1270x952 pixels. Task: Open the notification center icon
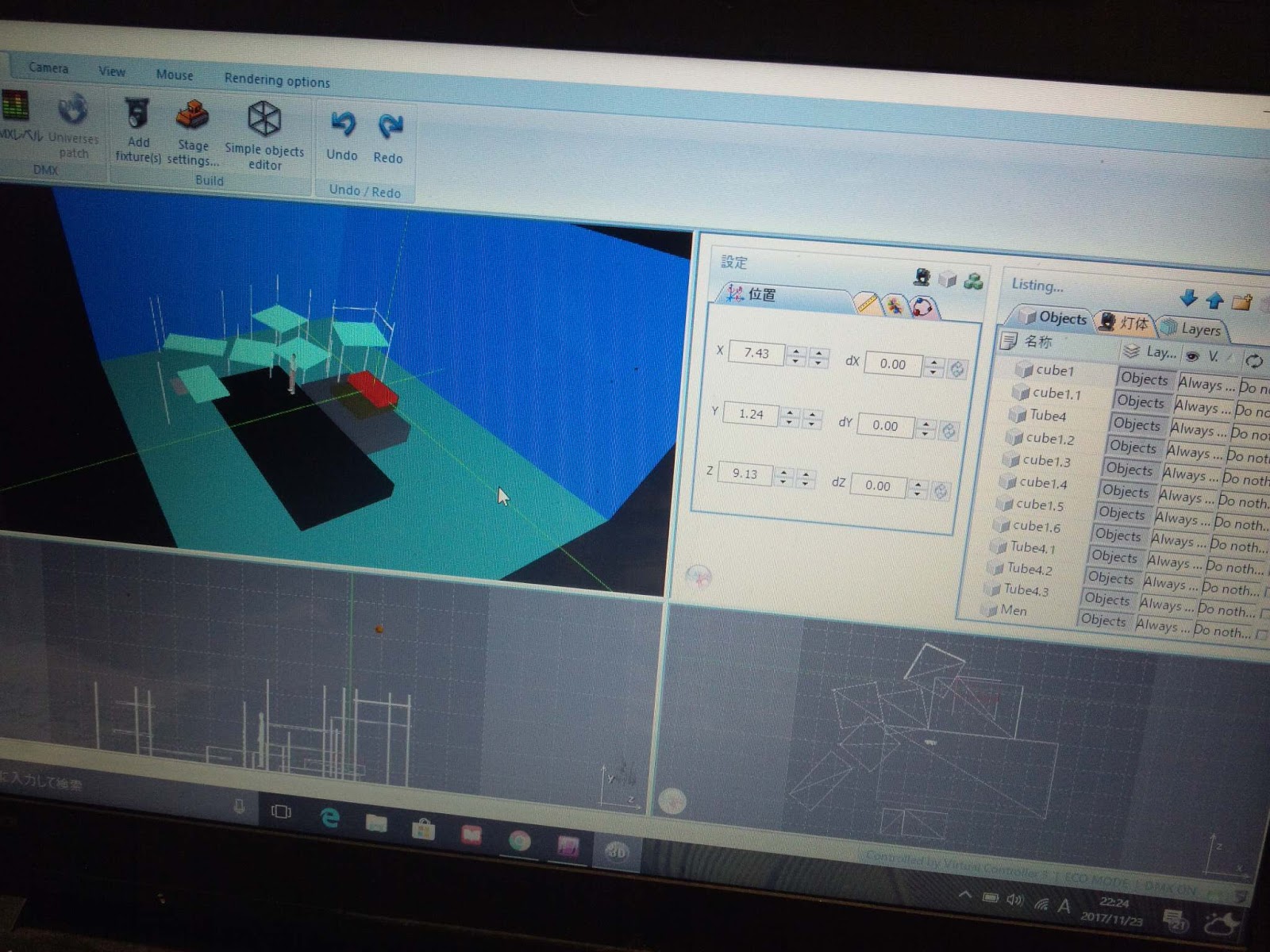click(x=1175, y=921)
